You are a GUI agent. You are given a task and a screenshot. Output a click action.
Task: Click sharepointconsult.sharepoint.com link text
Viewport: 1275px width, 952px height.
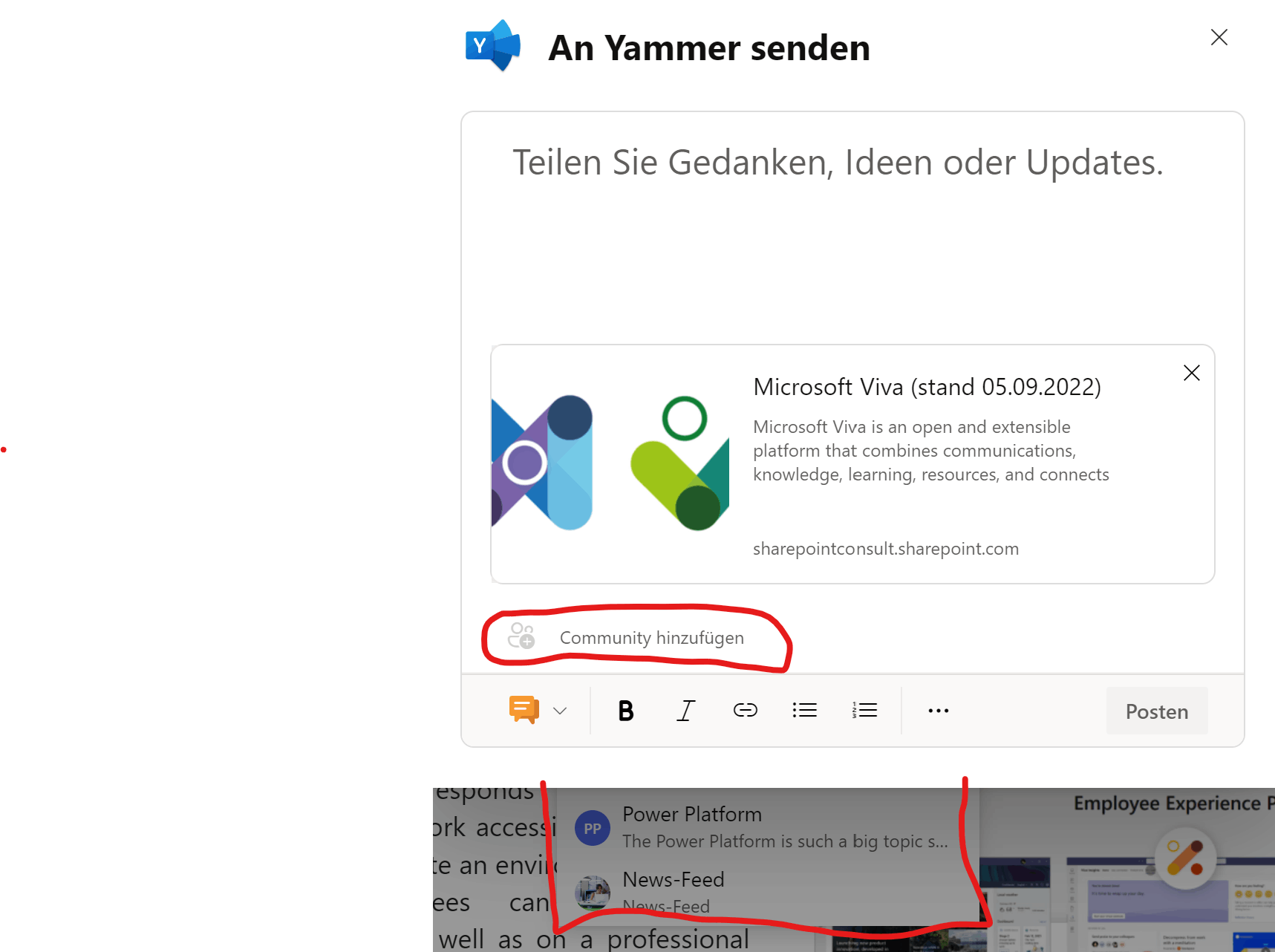(x=885, y=549)
